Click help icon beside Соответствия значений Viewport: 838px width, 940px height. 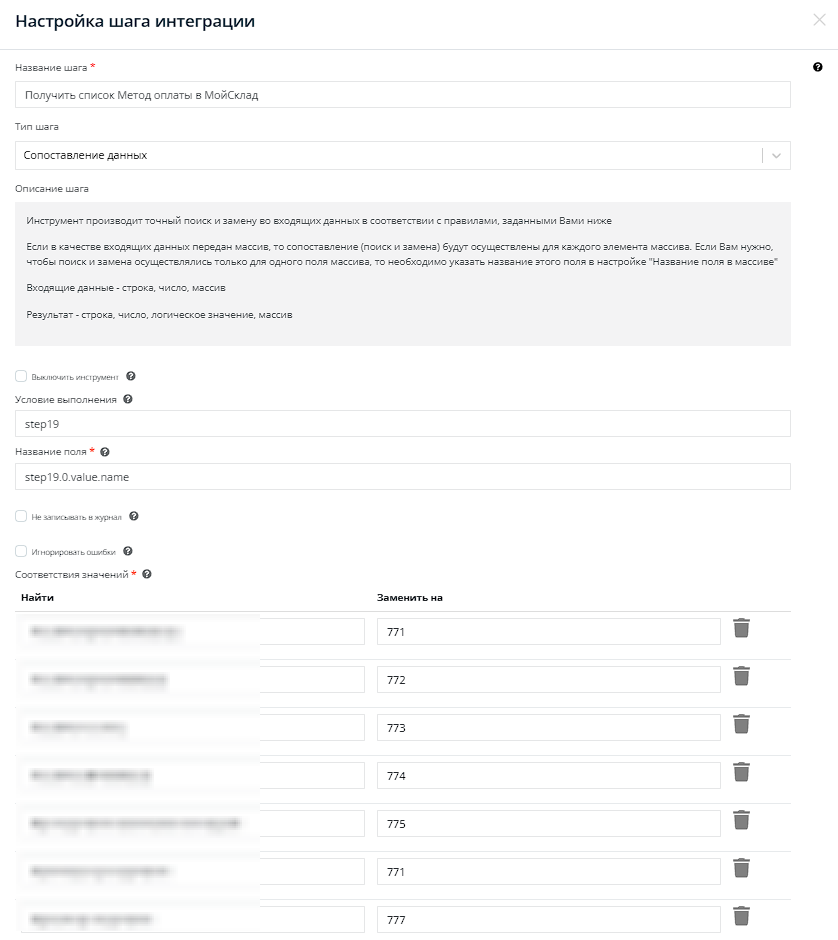point(147,575)
